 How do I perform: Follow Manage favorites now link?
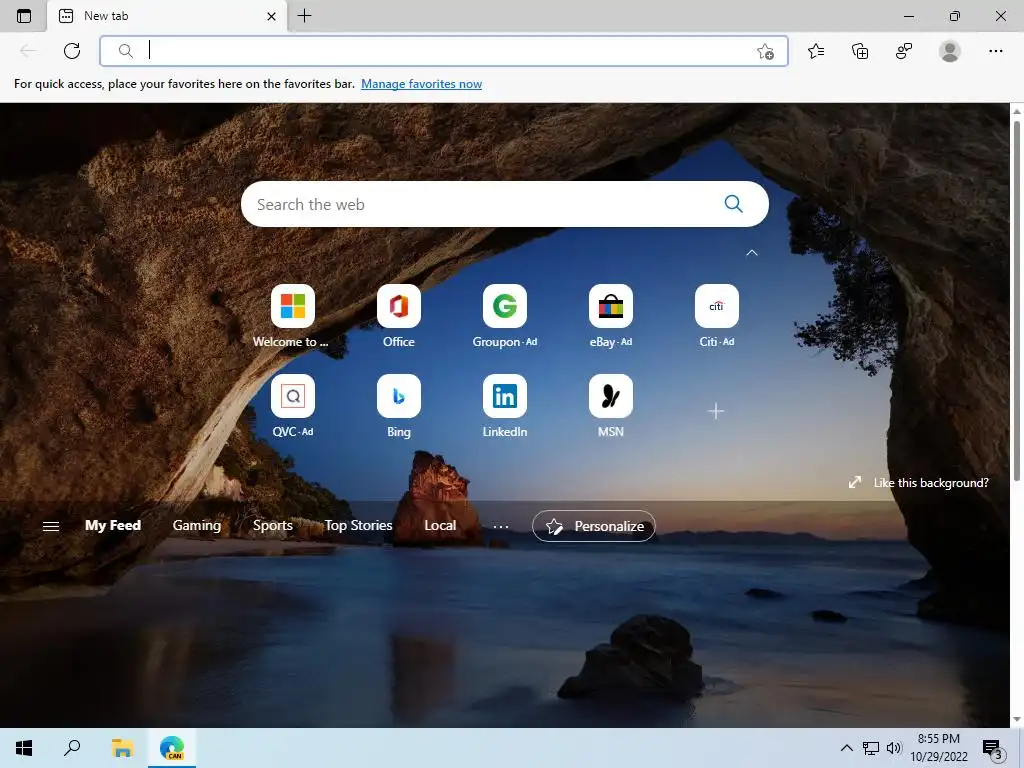point(421,84)
